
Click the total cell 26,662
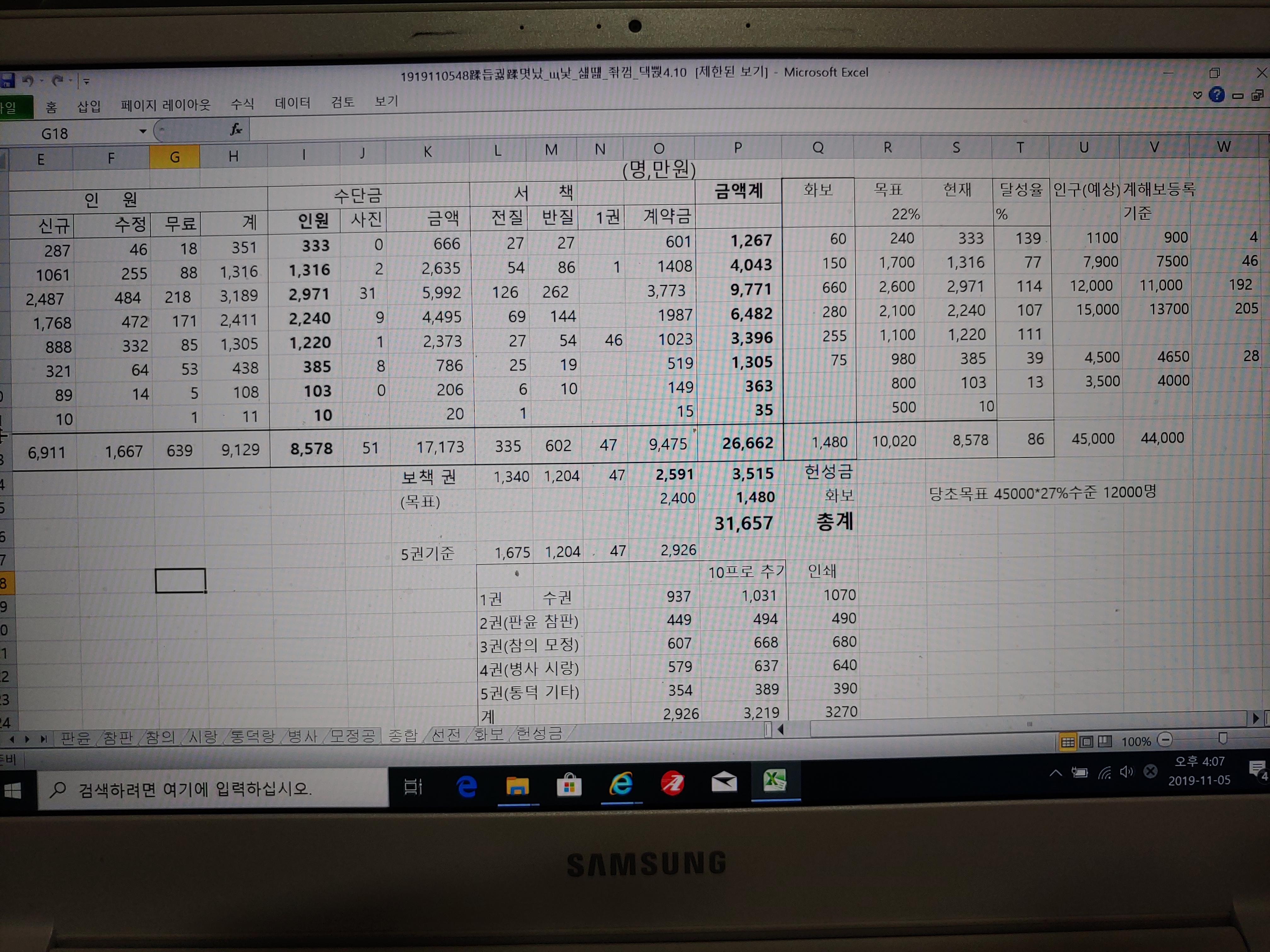740,442
